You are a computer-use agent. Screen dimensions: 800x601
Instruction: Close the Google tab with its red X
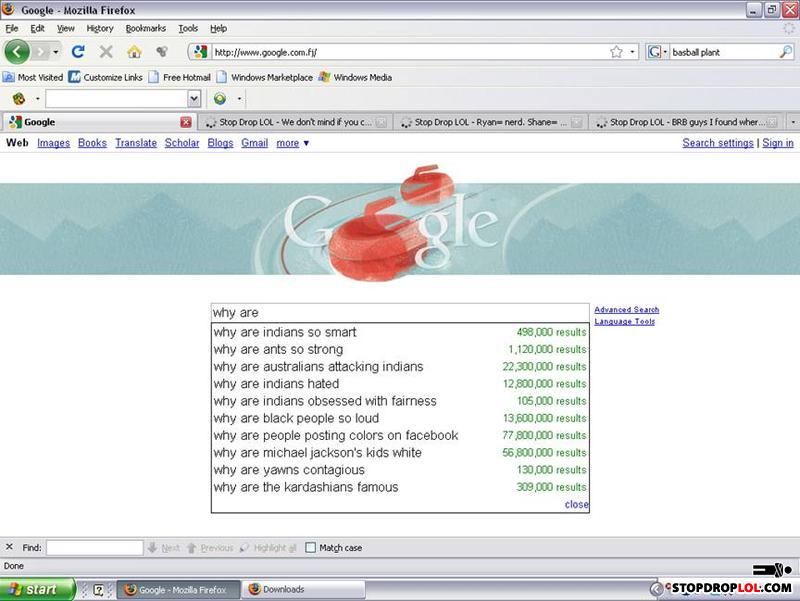point(186,122)
